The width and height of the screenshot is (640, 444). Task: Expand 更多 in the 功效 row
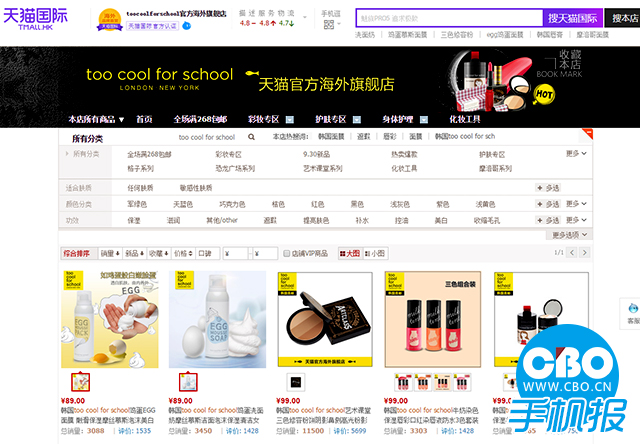point(576,220)
